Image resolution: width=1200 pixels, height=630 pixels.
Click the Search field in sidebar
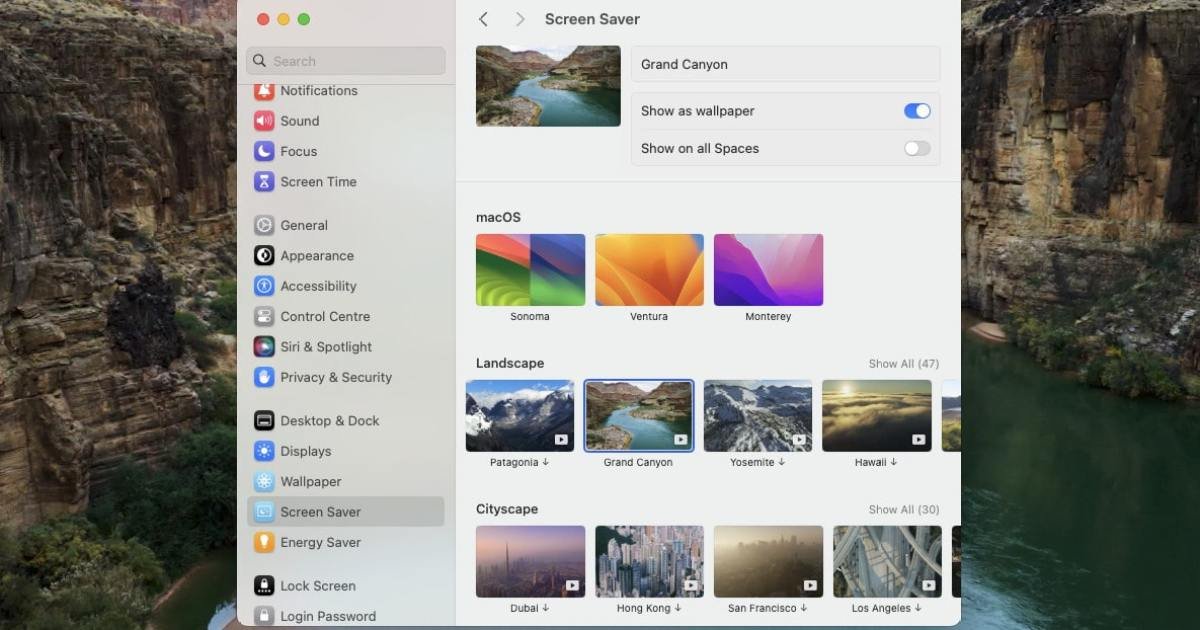346,61
